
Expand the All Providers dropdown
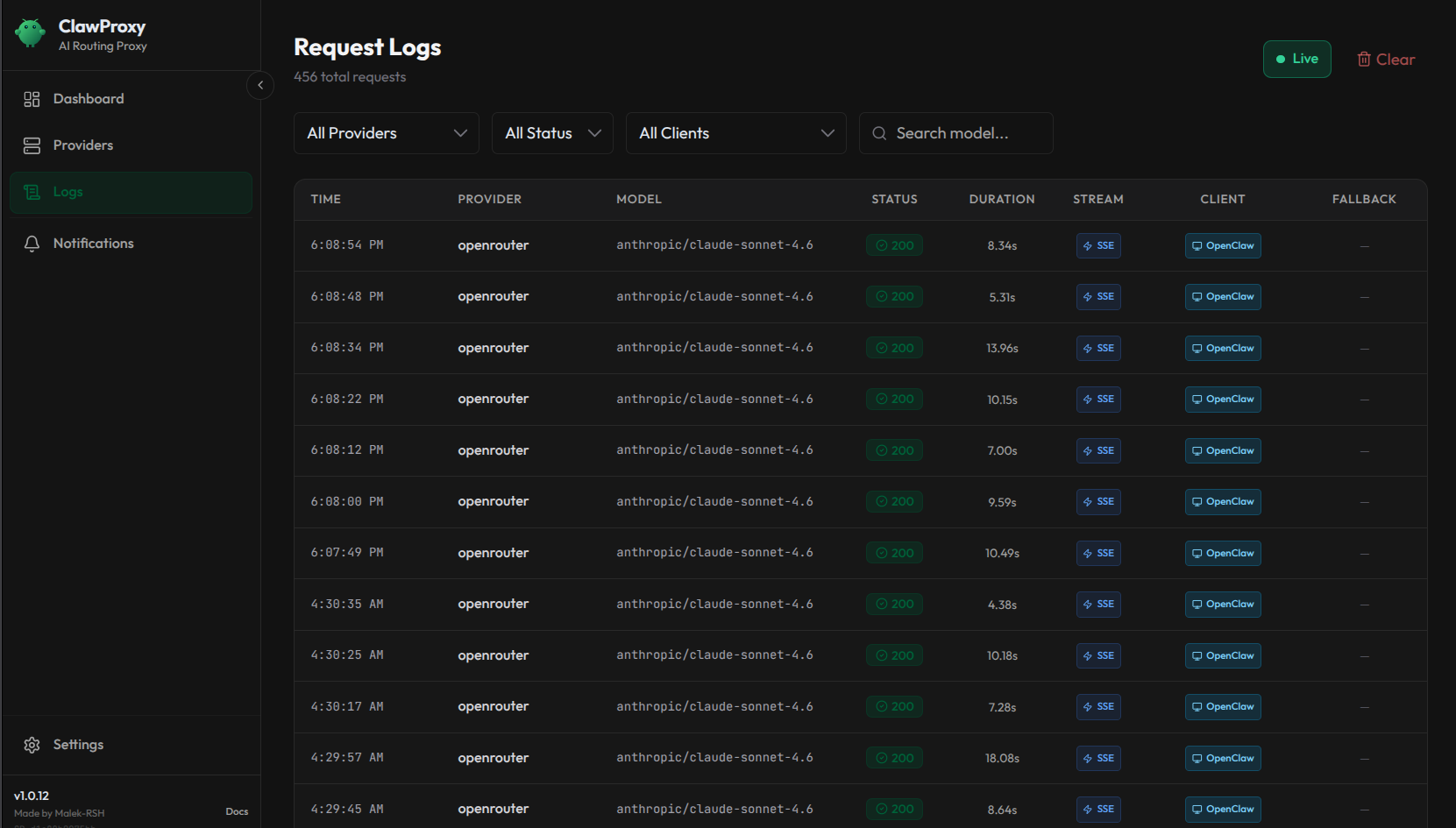pos(387,133)
